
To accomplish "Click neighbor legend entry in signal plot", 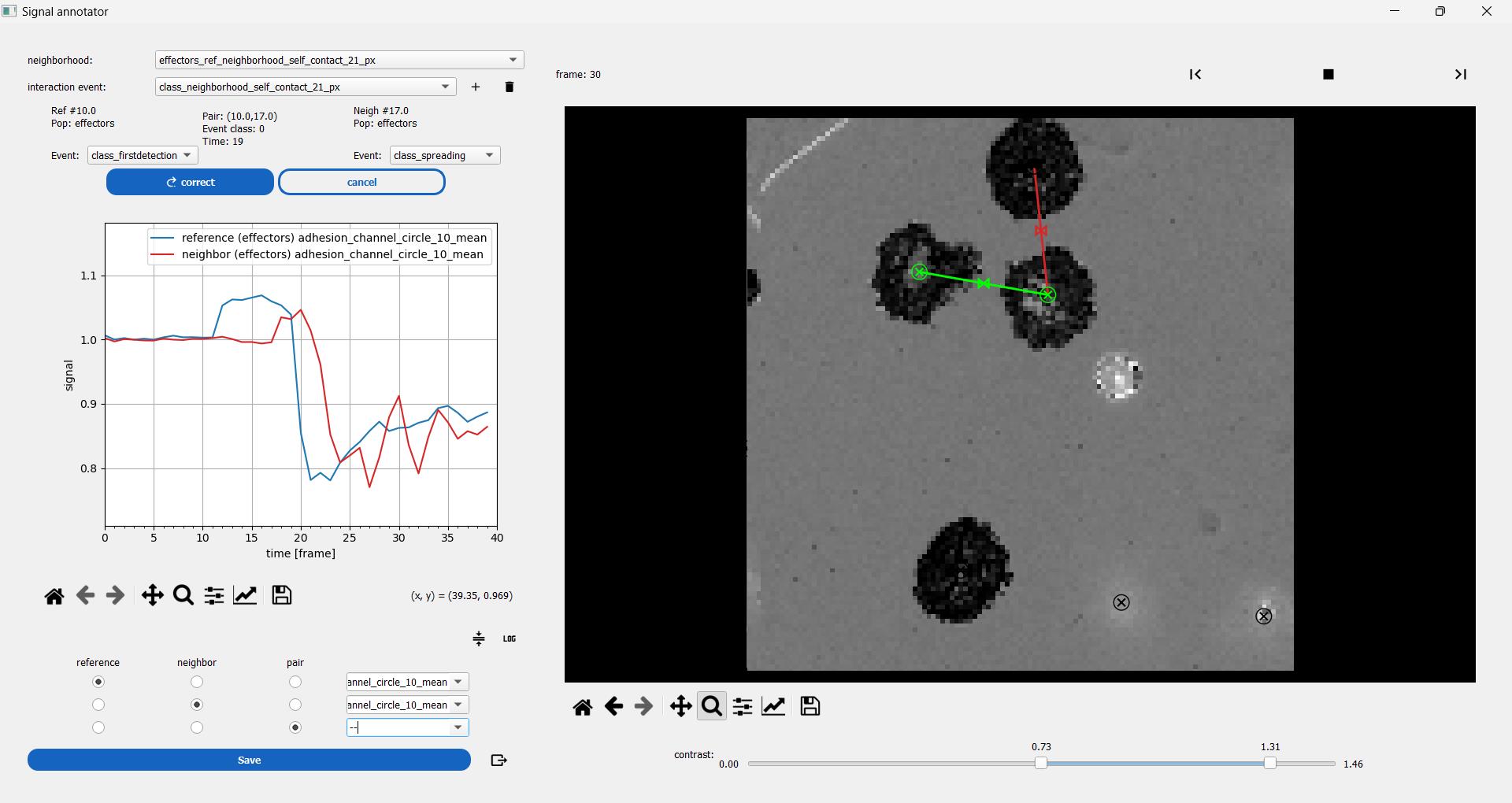I will (317, 254).
